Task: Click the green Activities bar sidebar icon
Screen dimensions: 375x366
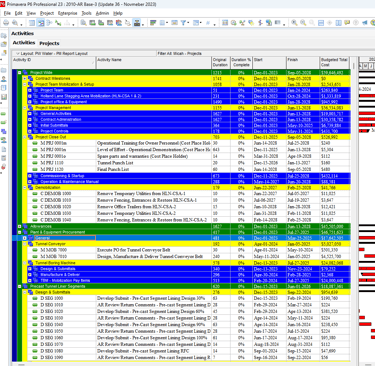Action: [x=4, y=114]
